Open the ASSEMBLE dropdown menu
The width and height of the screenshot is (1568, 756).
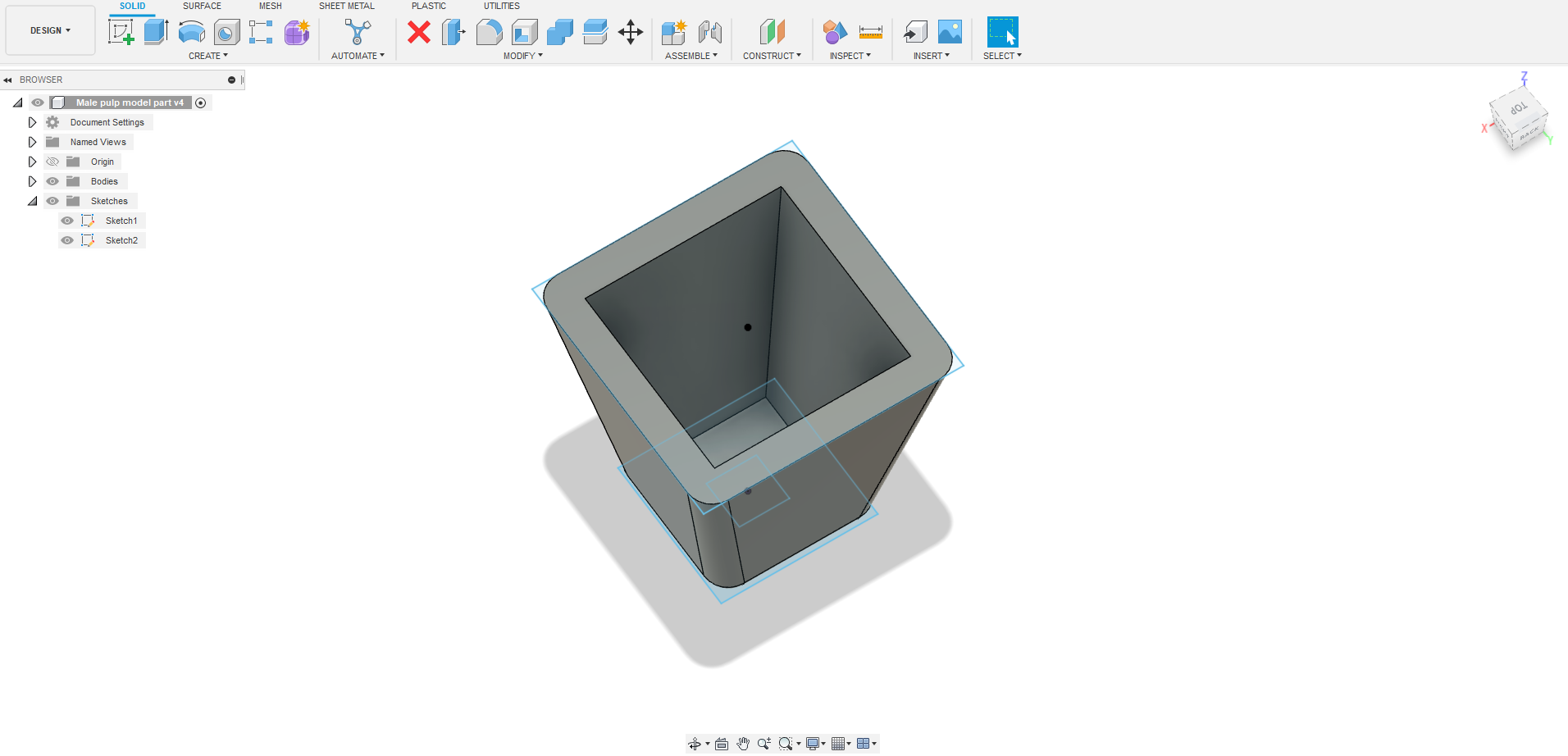pyautogui.click(x=691, y=56)
